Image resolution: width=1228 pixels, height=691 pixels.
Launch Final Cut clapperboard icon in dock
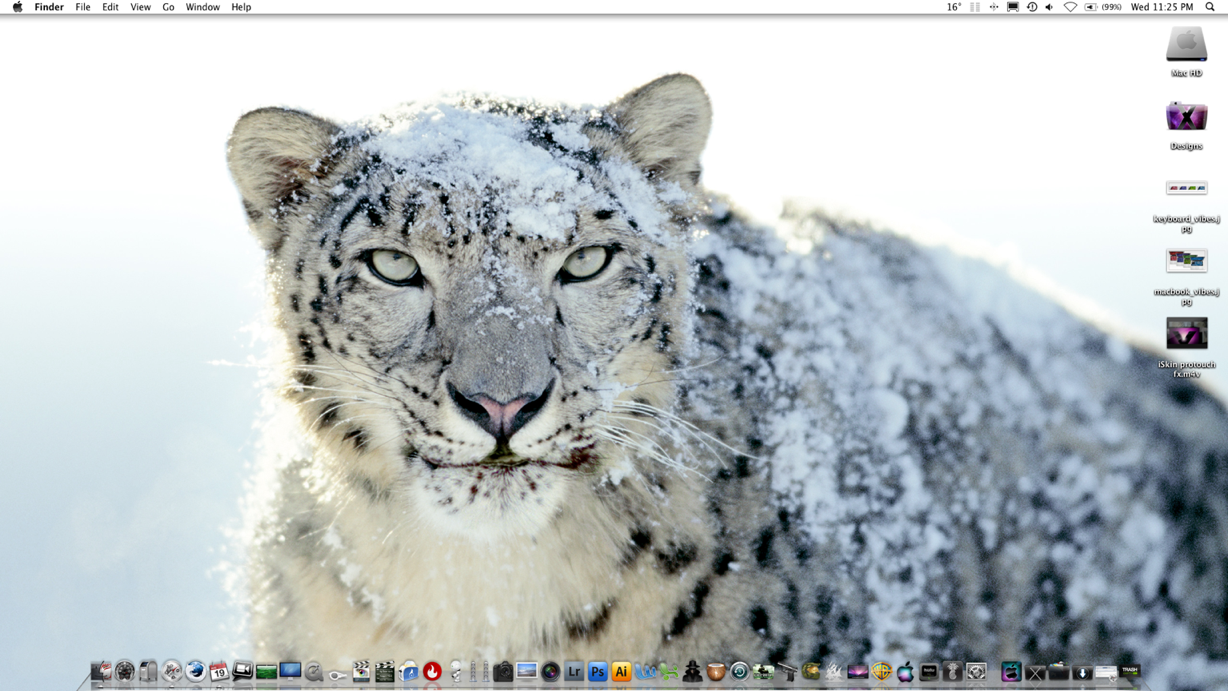tap(361, 671)
